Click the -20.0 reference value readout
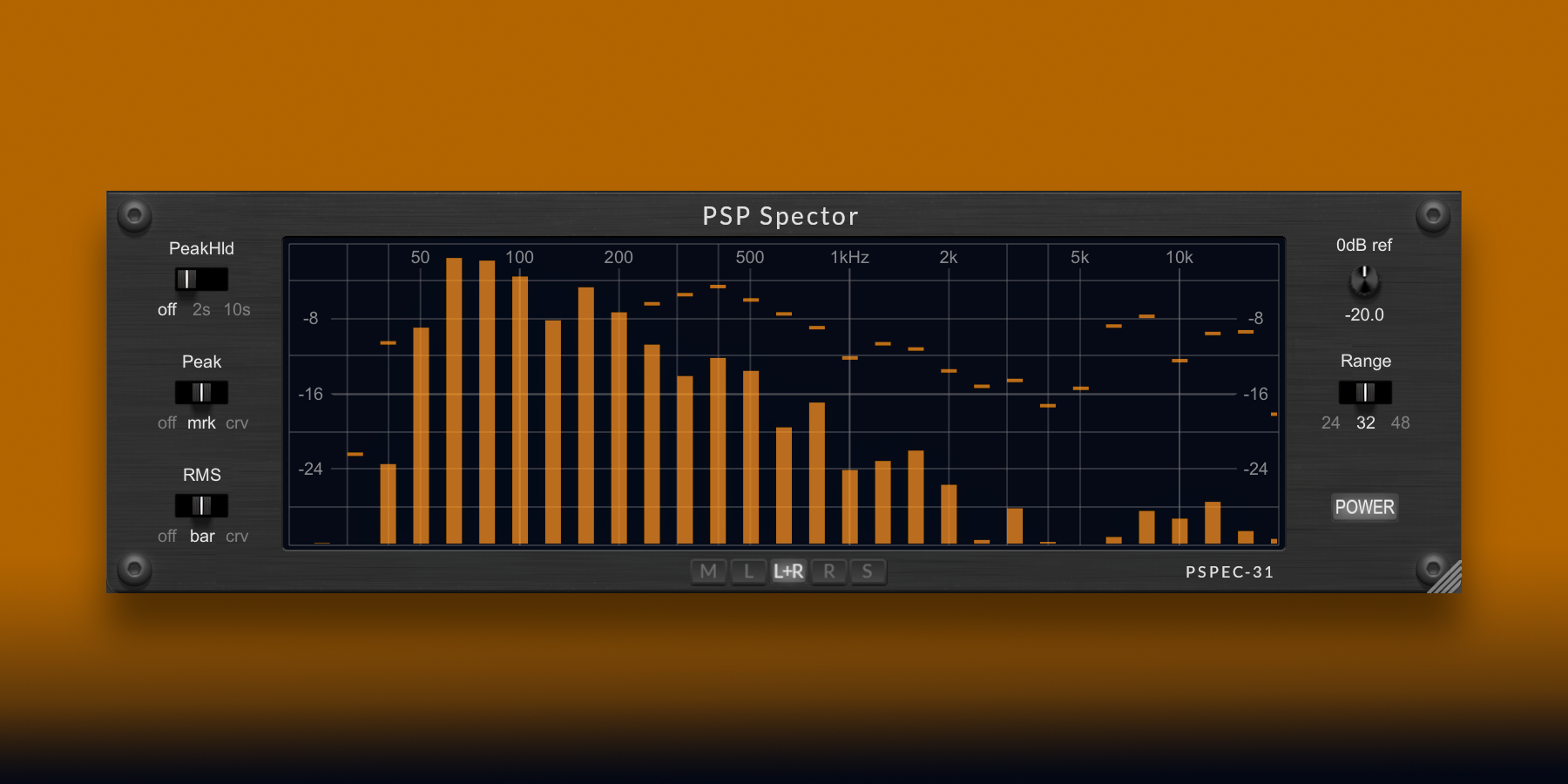The height and width of the screenshot is (784, 1568). tap(1364, 315)
